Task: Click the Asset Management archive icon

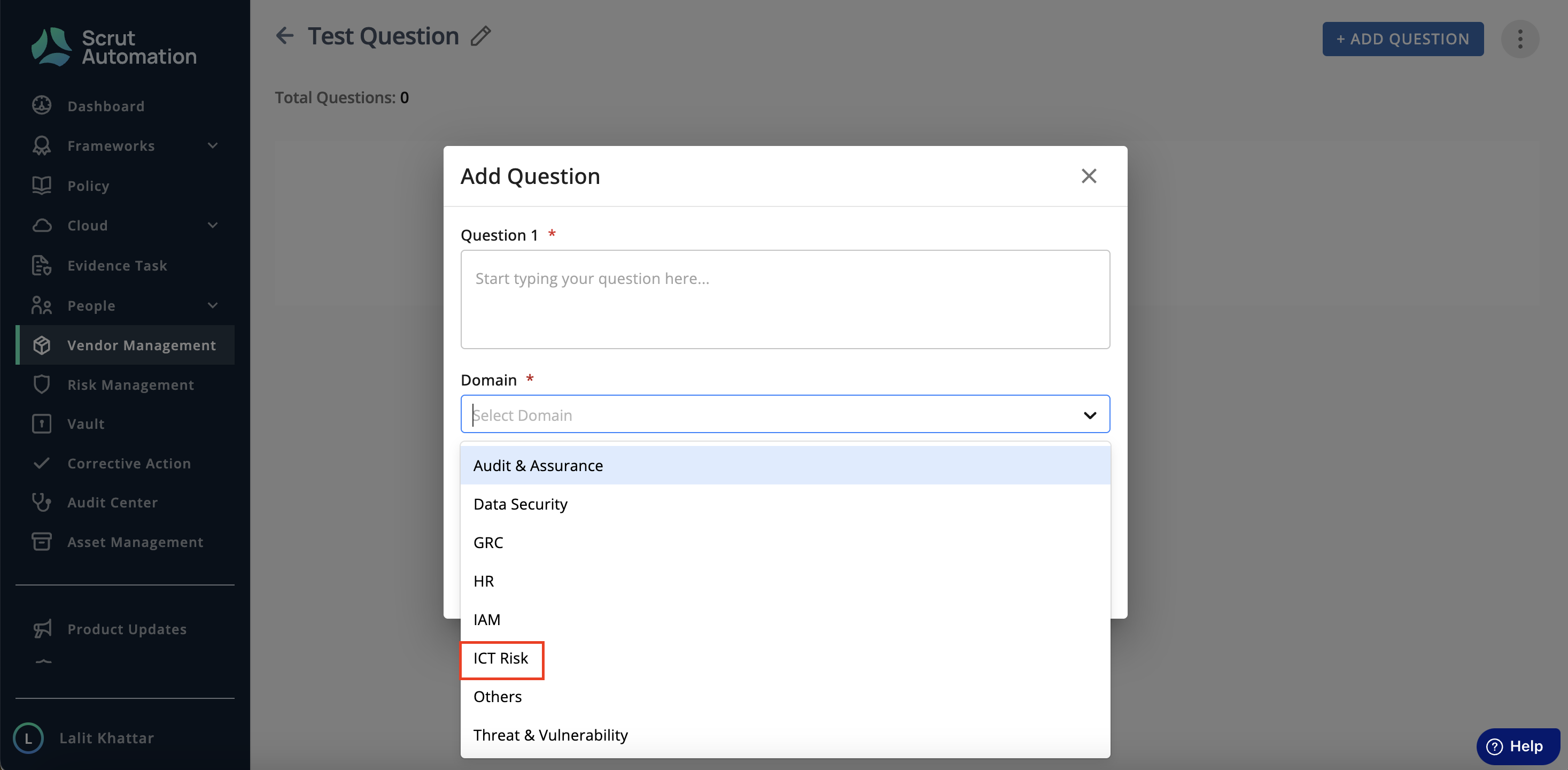Action: pos(41,542)
